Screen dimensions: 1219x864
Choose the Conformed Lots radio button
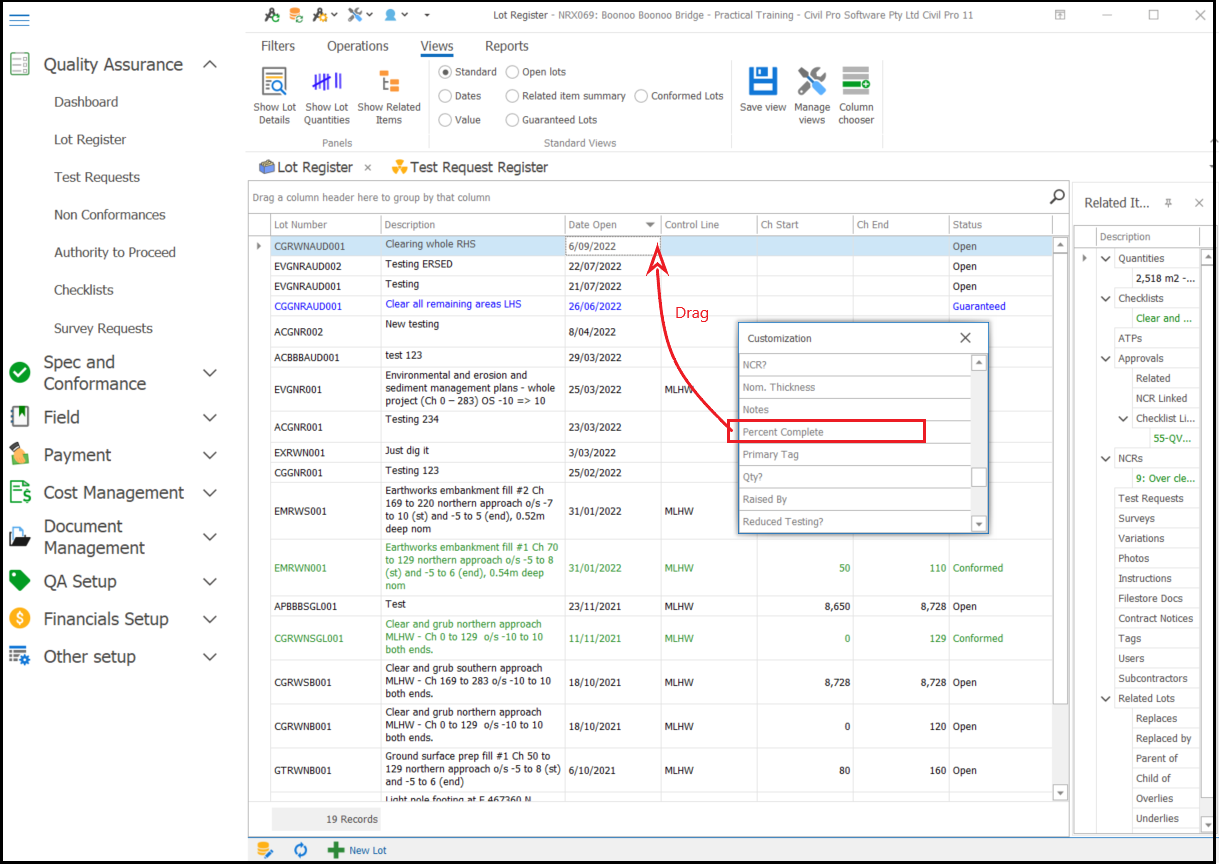[x=642, y=96]
